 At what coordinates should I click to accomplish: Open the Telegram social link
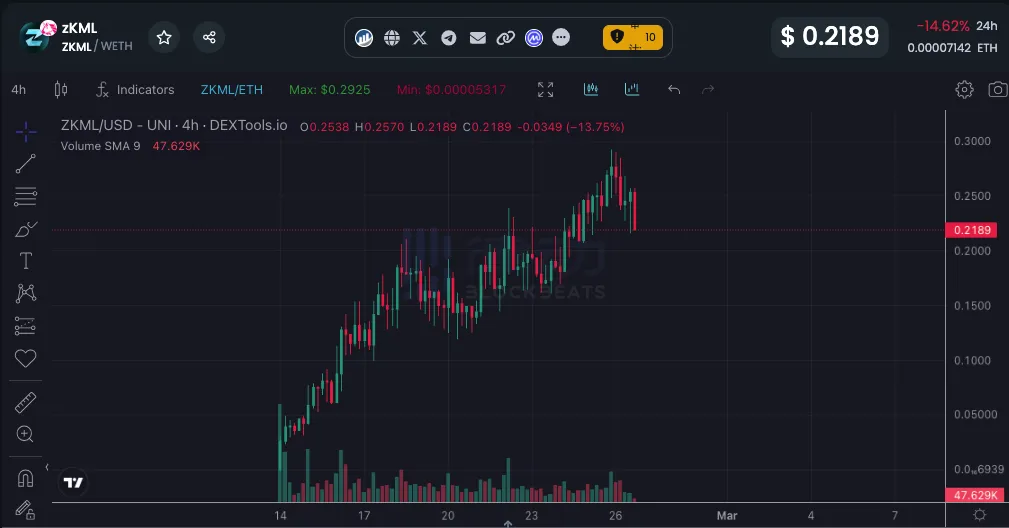(x=449, y=37)
